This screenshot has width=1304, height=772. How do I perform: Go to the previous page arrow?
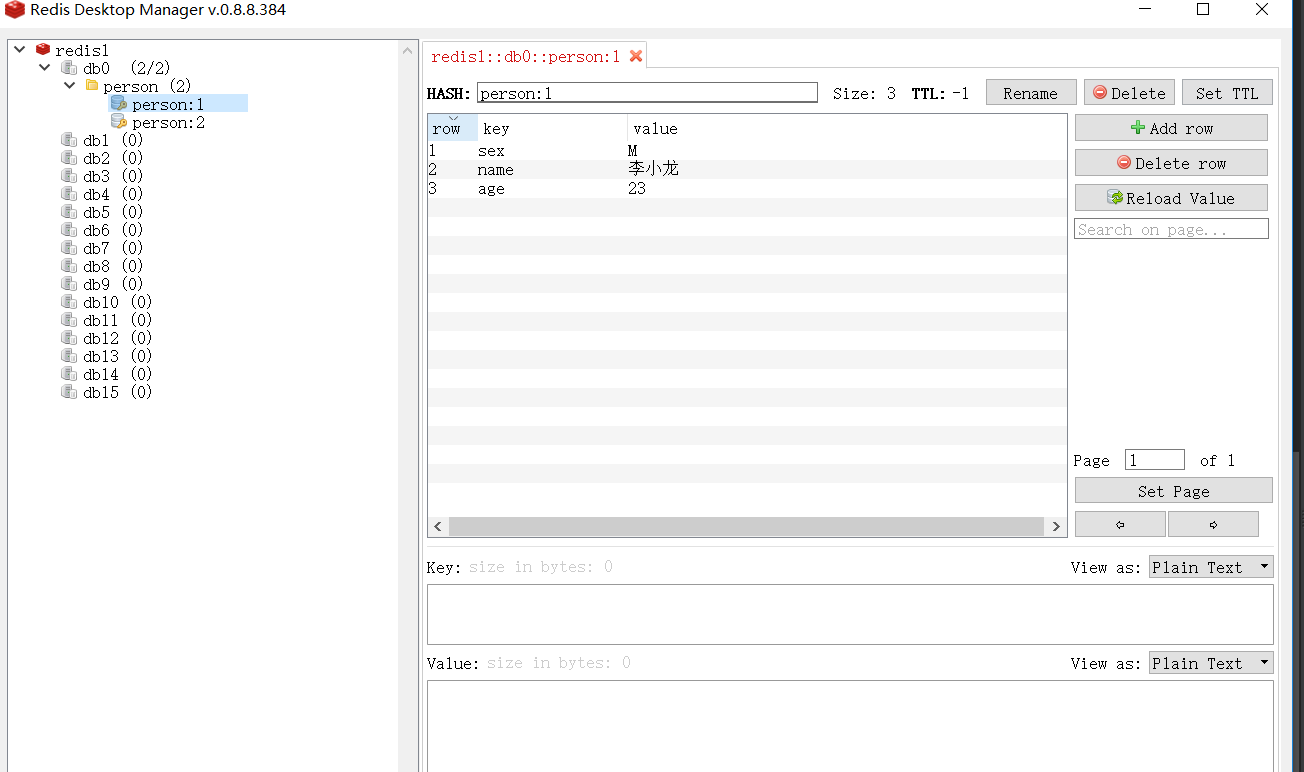1120,524
